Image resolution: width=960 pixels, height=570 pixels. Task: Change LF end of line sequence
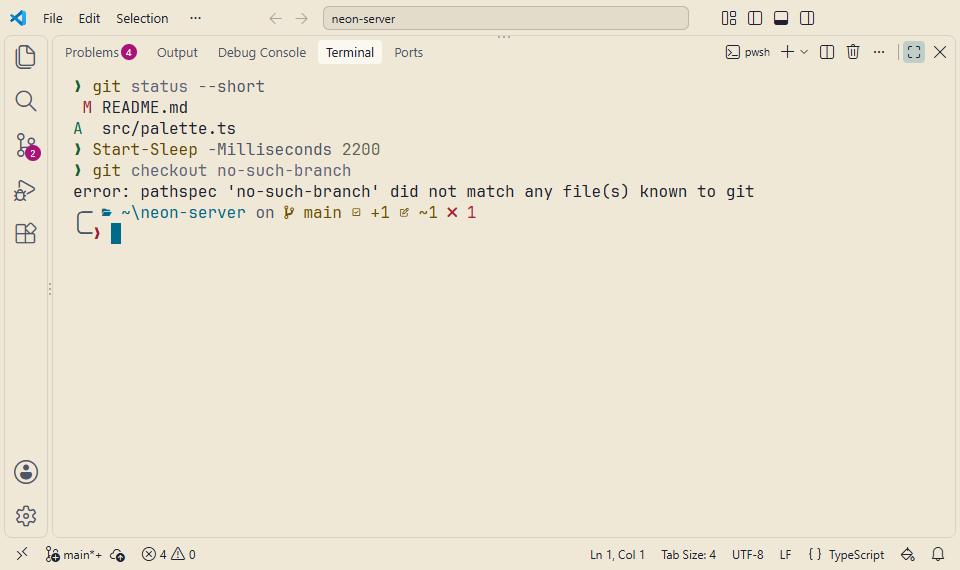pyautogui.click(x=786, y=554)
